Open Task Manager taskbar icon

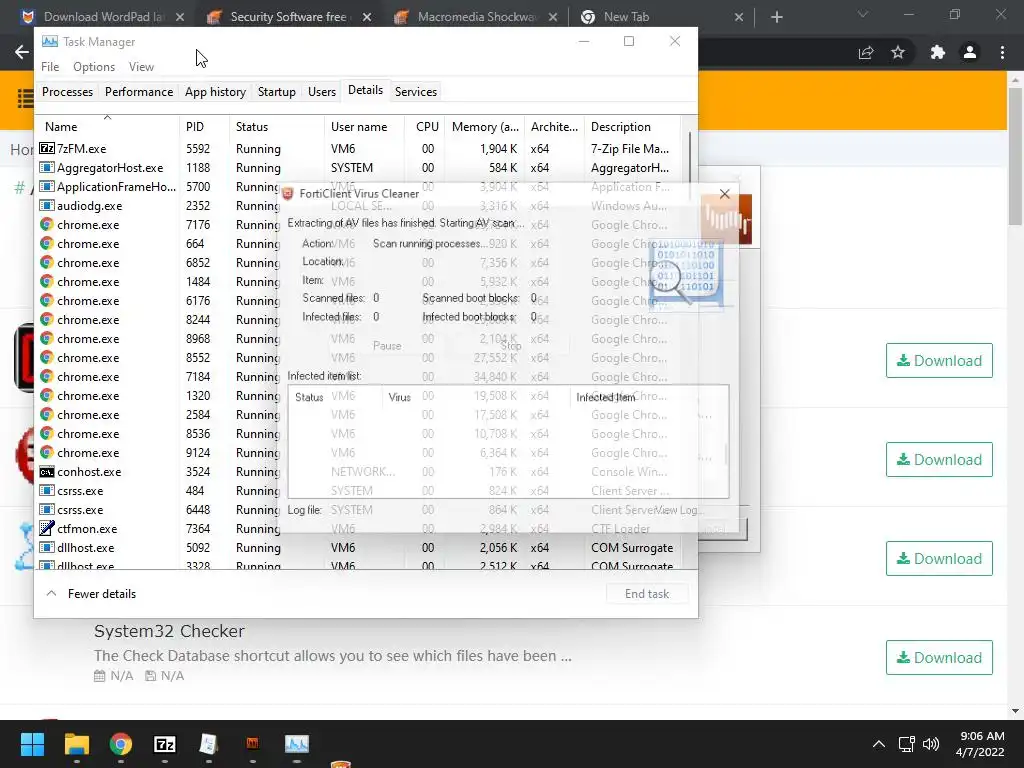pos(296,744)
